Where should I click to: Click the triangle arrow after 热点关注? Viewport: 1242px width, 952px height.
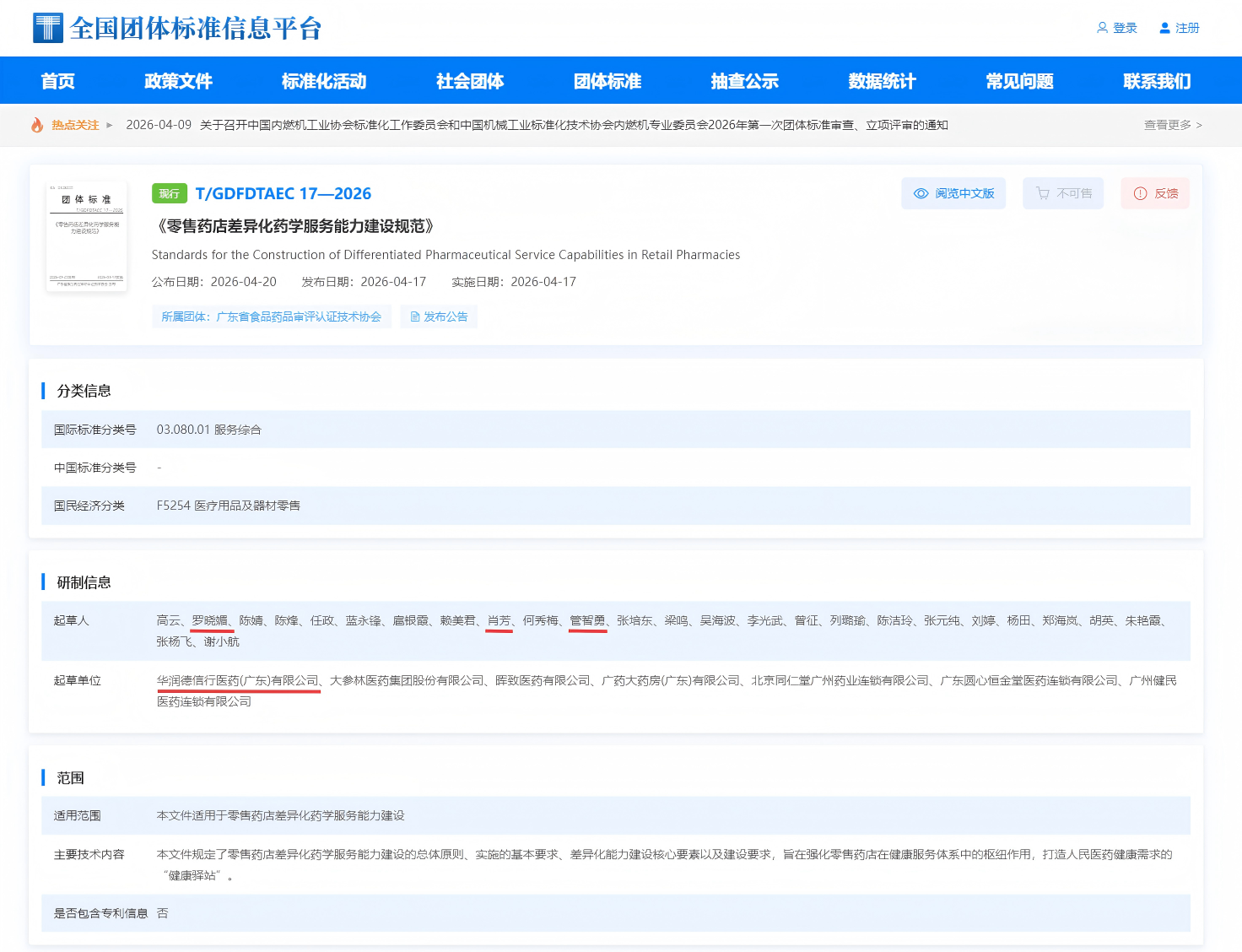tap(110, 125)
